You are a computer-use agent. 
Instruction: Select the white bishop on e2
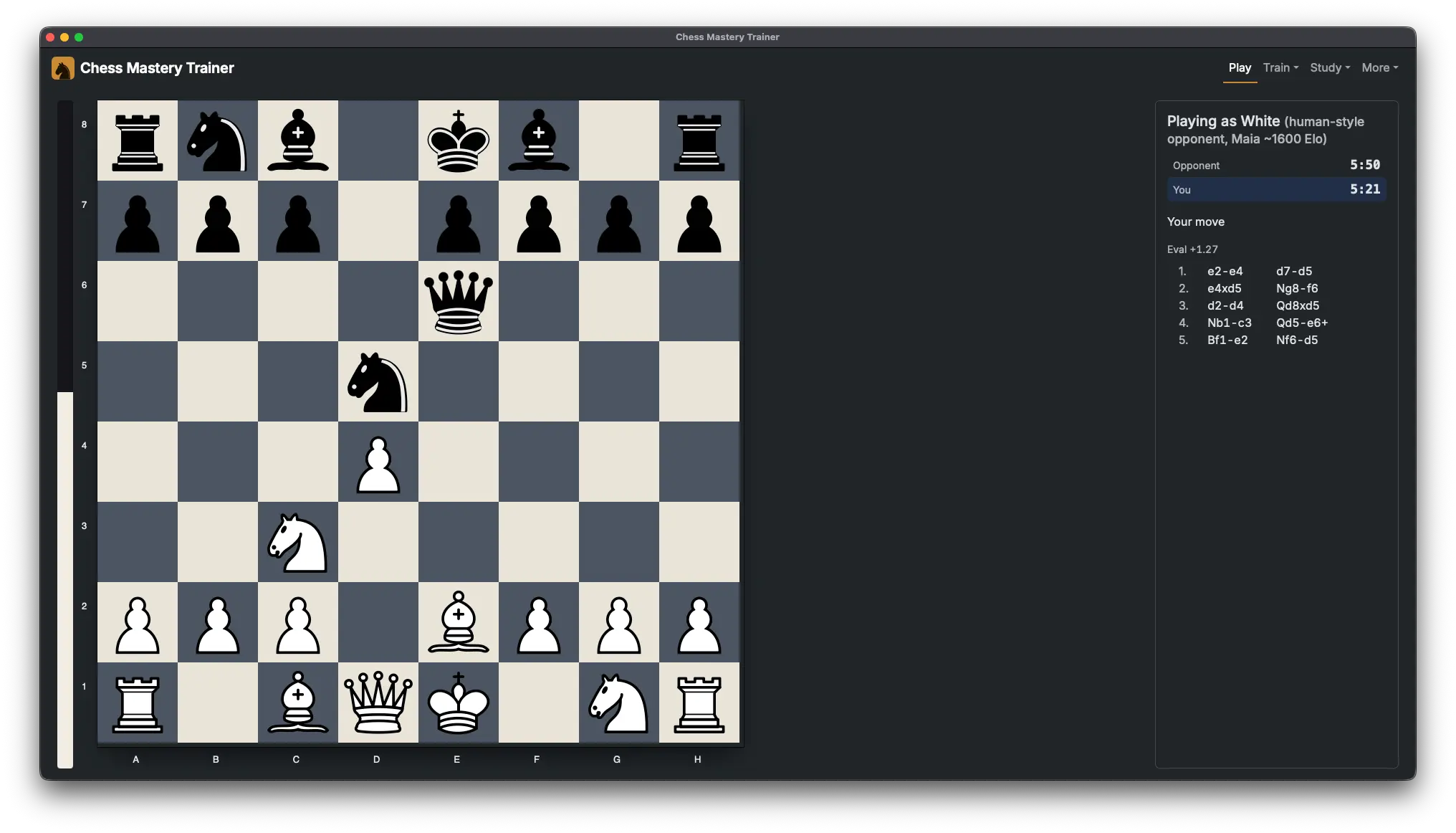pyautogui.click(x=459, y=622)
